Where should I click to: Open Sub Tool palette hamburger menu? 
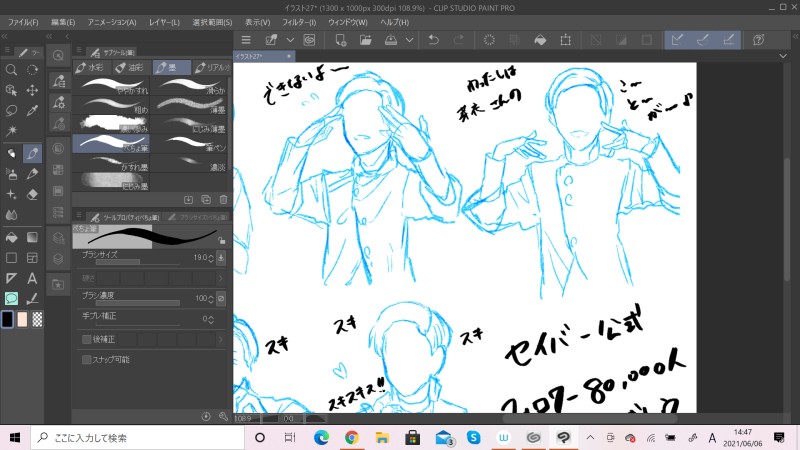[x=79, y=50]
